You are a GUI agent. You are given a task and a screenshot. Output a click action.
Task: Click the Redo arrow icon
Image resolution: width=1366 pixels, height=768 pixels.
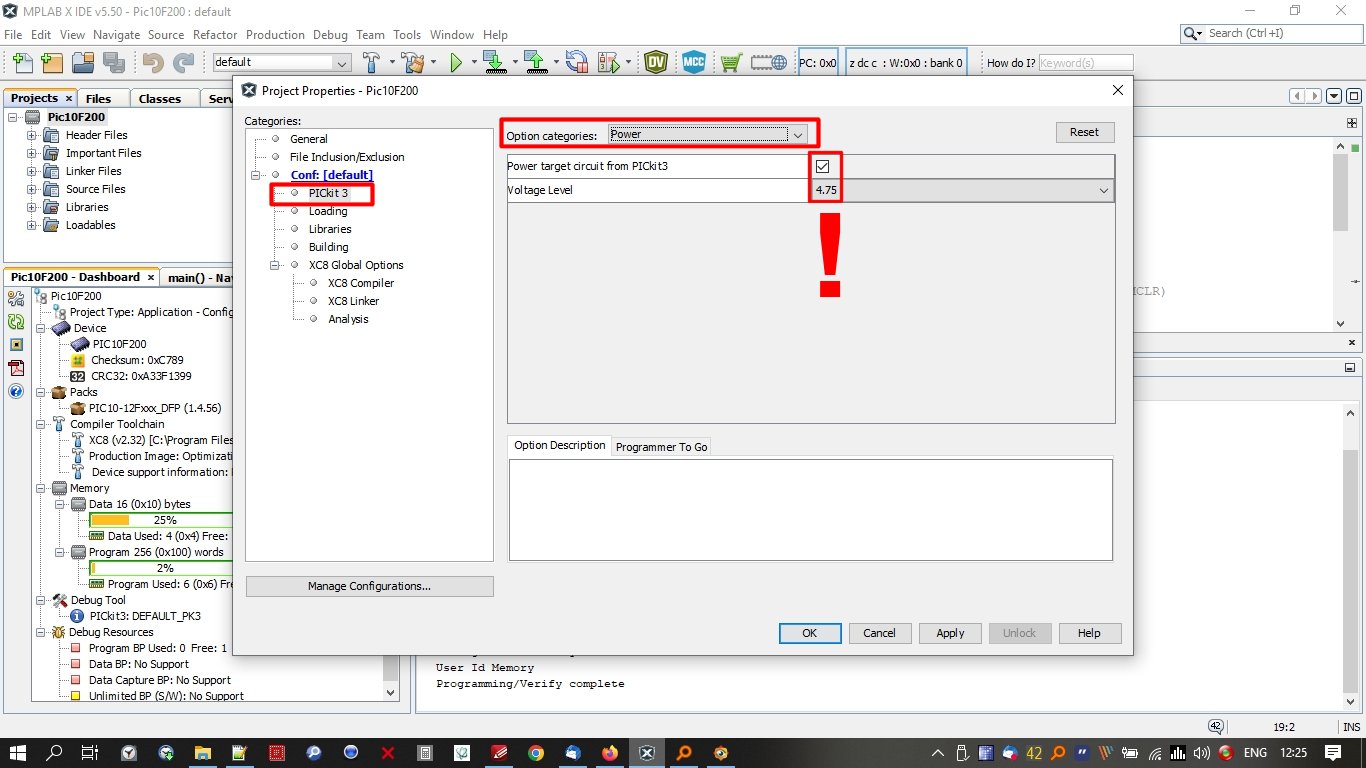pos(183,62)
